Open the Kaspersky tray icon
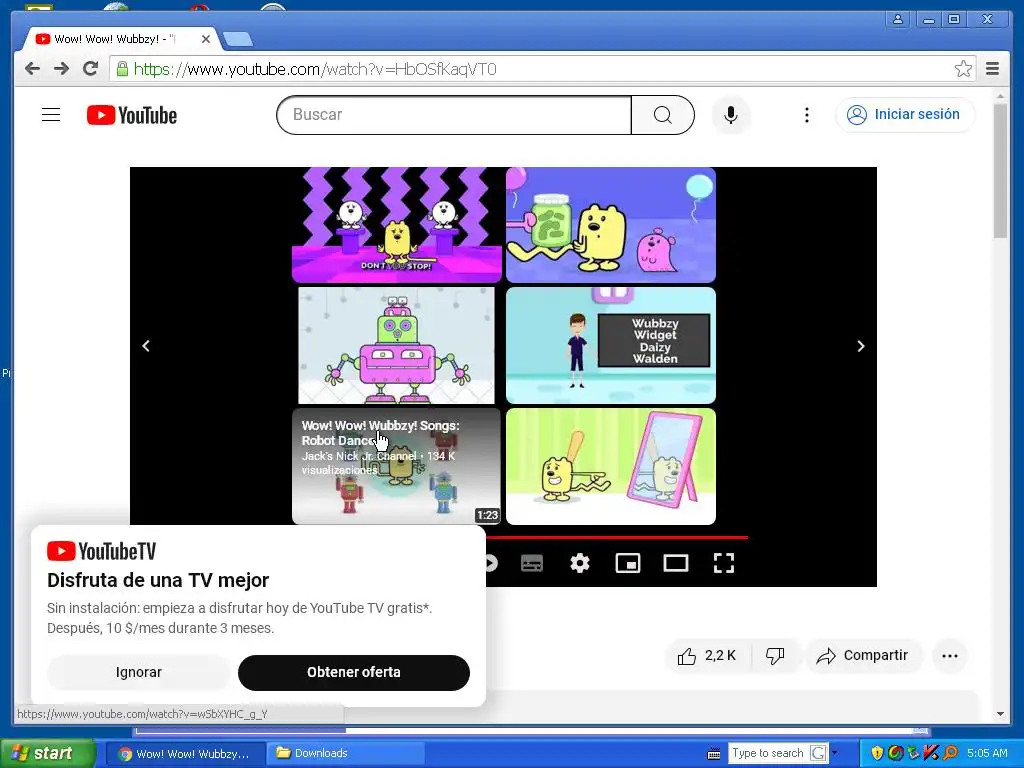 click(x=931, y=753)
